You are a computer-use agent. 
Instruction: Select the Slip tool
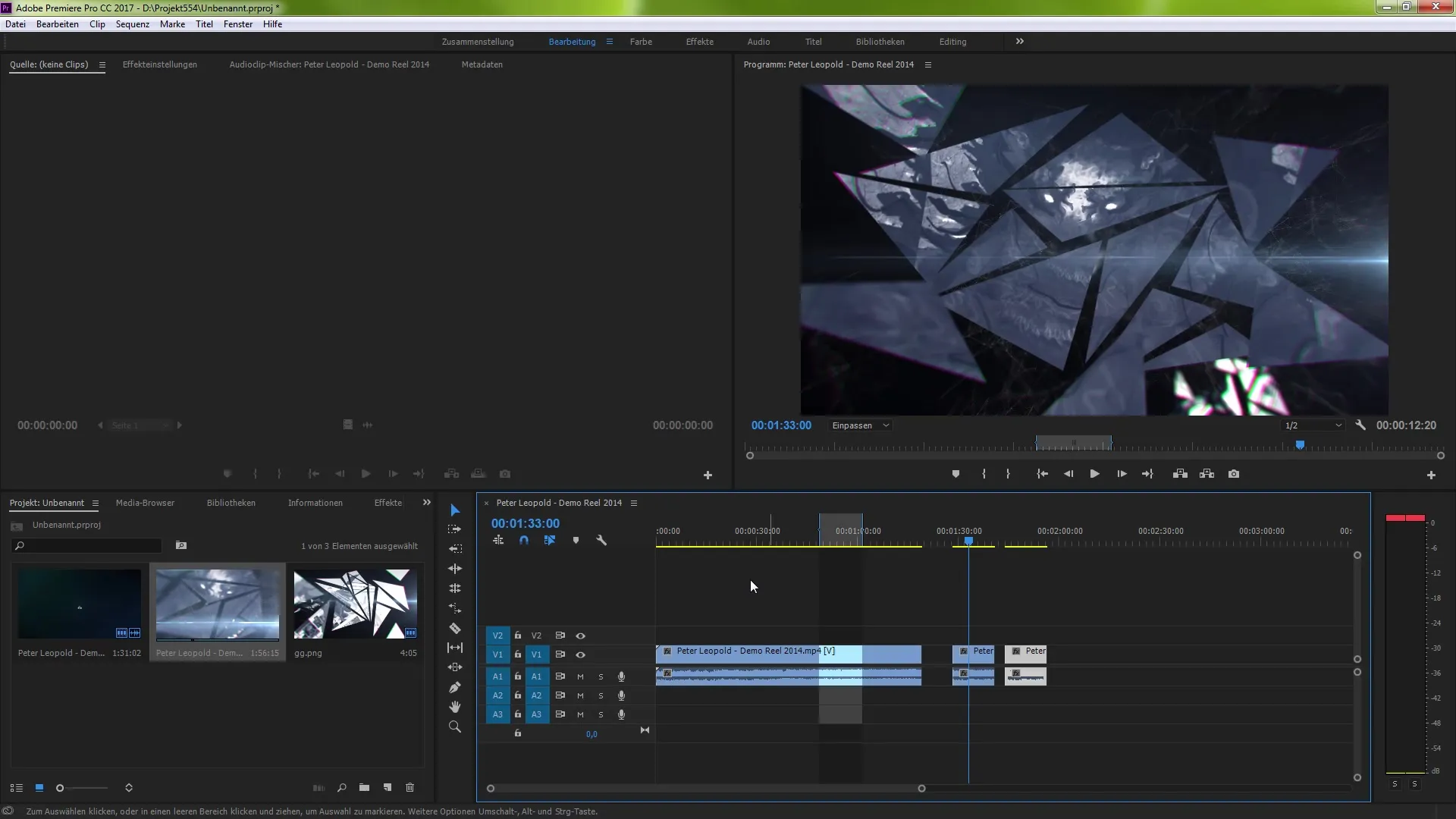click(x=455, y=648)
